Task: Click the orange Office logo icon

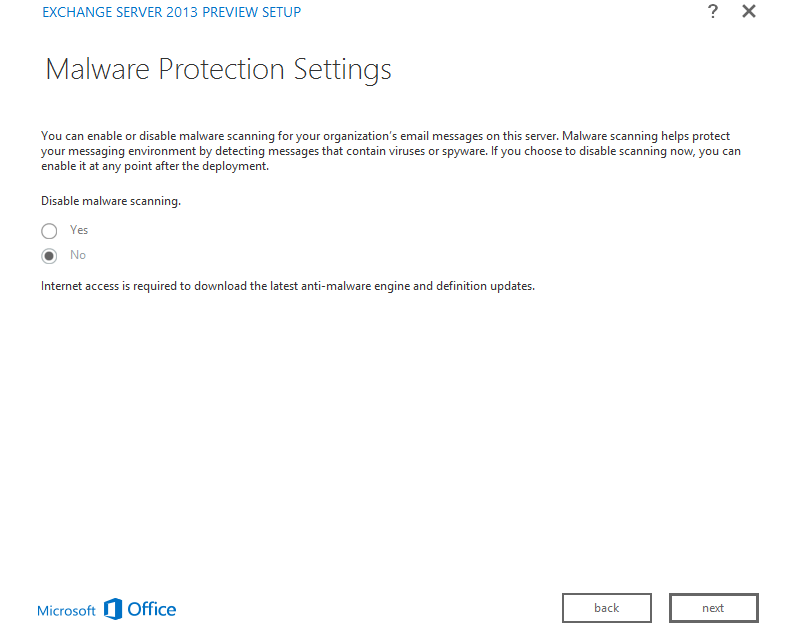Action: click(113, 609)
